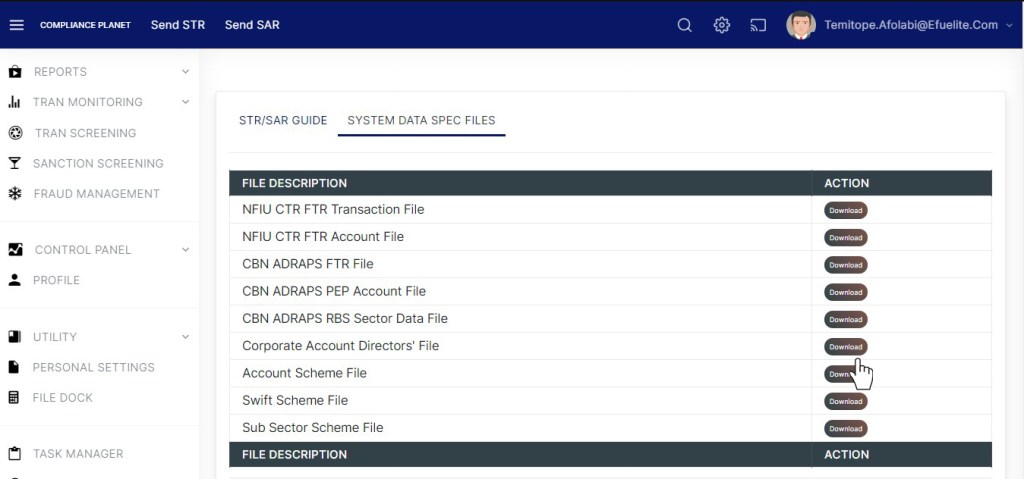The height and width of the screenshot is (479, 1024).
Task: Select System Data Spec Files tab
Action: pos(421,120)
